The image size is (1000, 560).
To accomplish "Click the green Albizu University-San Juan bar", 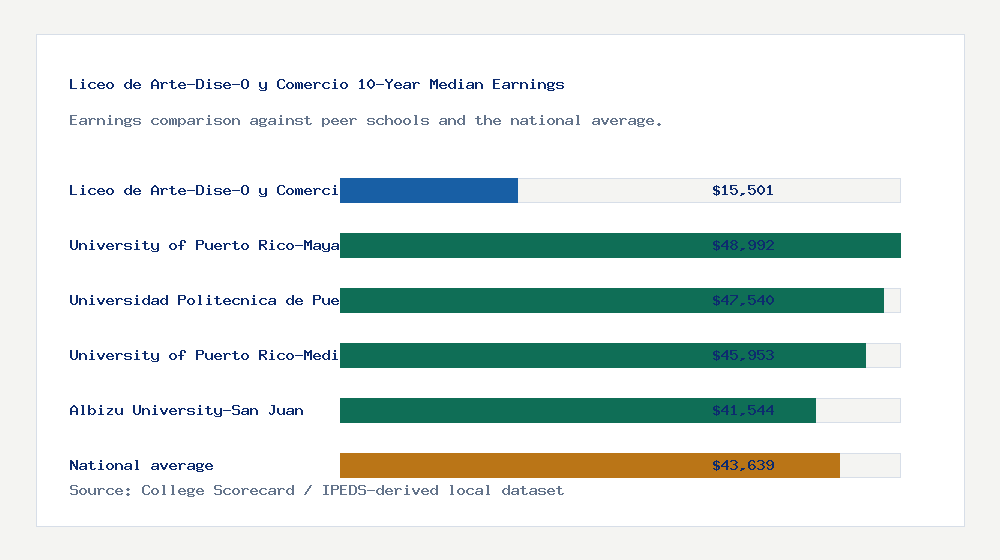I will click(x=578, y=410).
